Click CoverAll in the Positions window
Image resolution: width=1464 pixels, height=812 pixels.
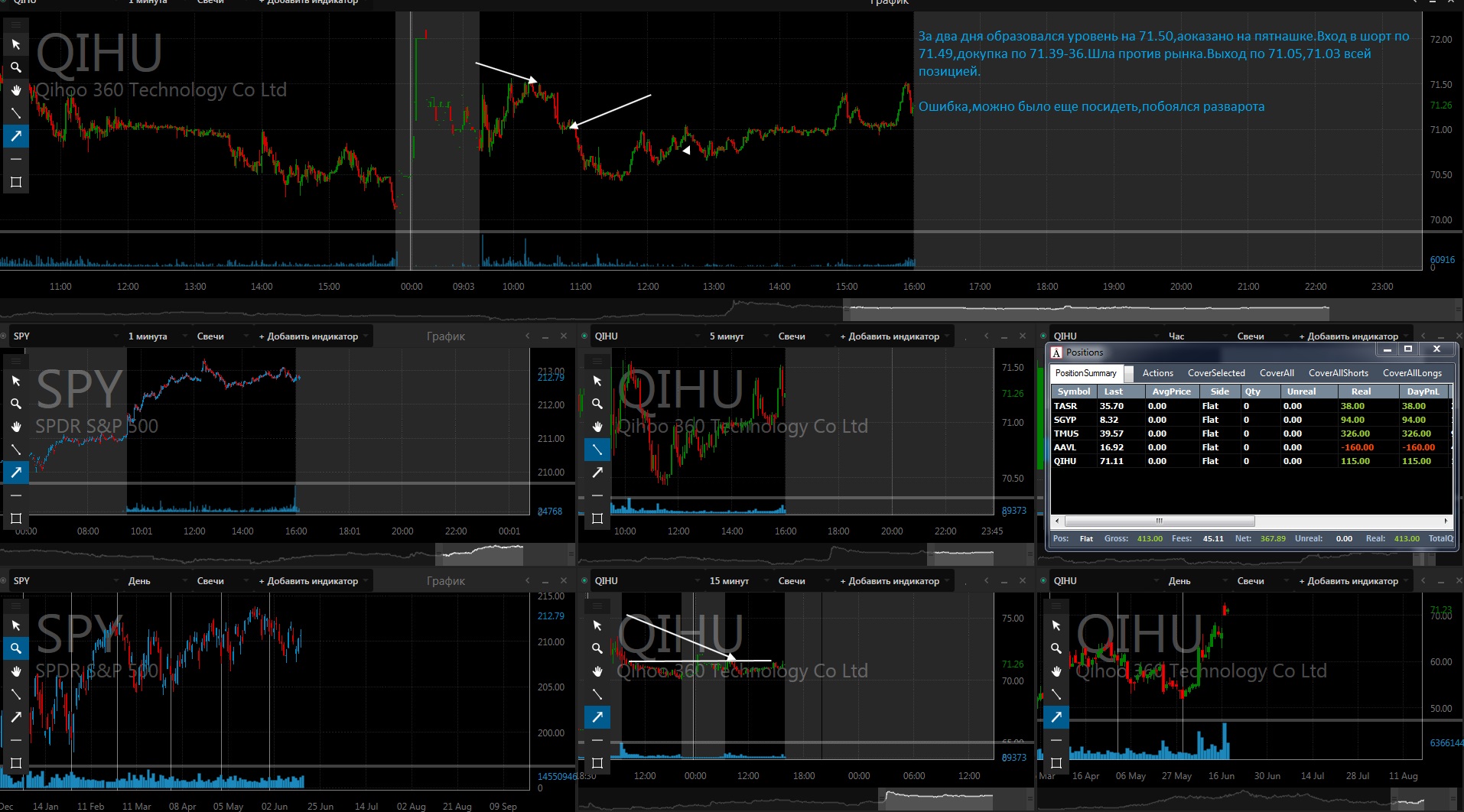click(1277, 373)
